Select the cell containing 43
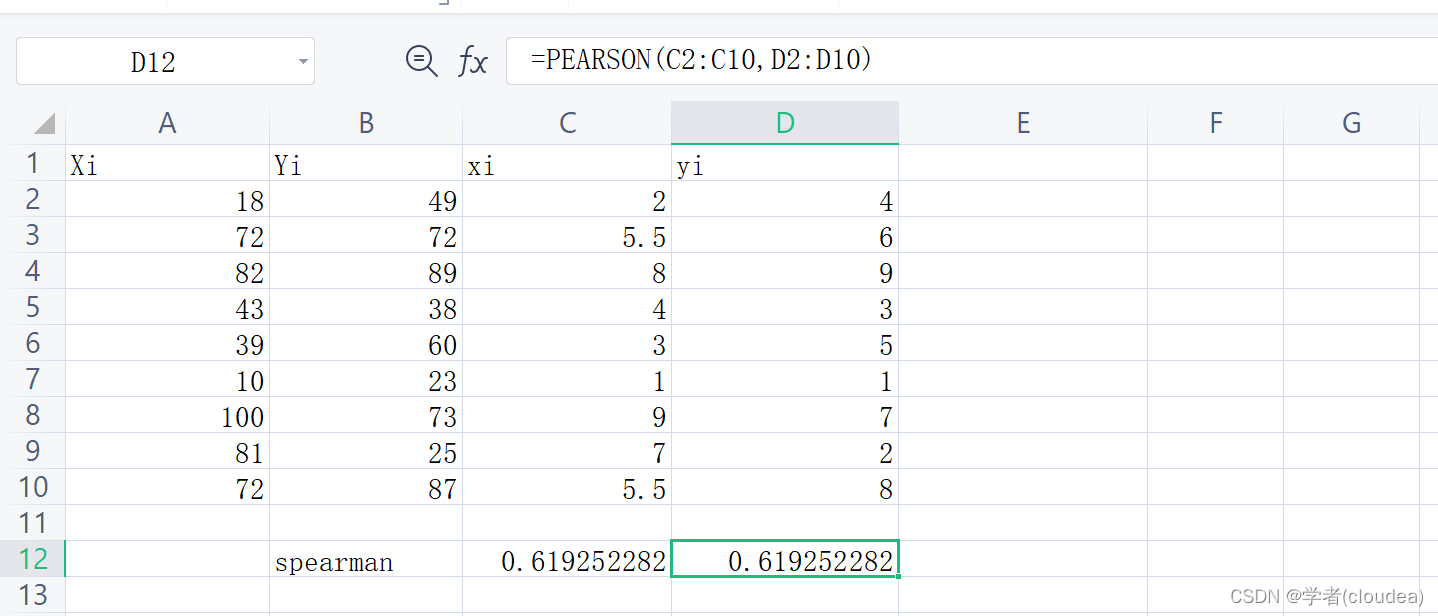 [x=167, y=307]
